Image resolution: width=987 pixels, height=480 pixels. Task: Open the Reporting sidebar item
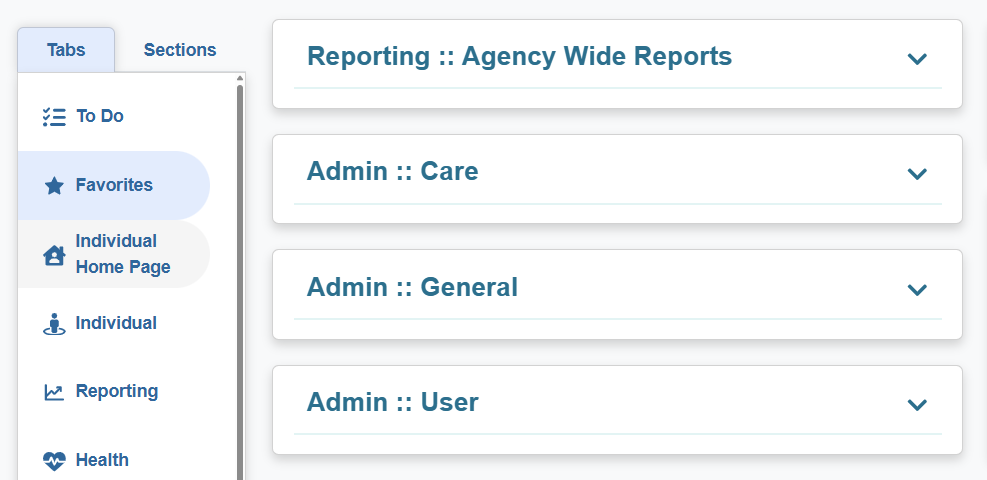(x=117, y=391)
